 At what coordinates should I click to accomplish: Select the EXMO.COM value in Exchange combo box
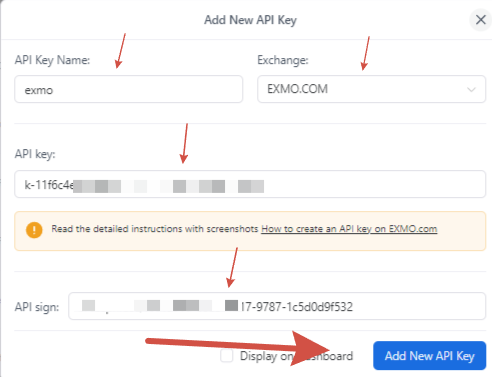(297, 89)
